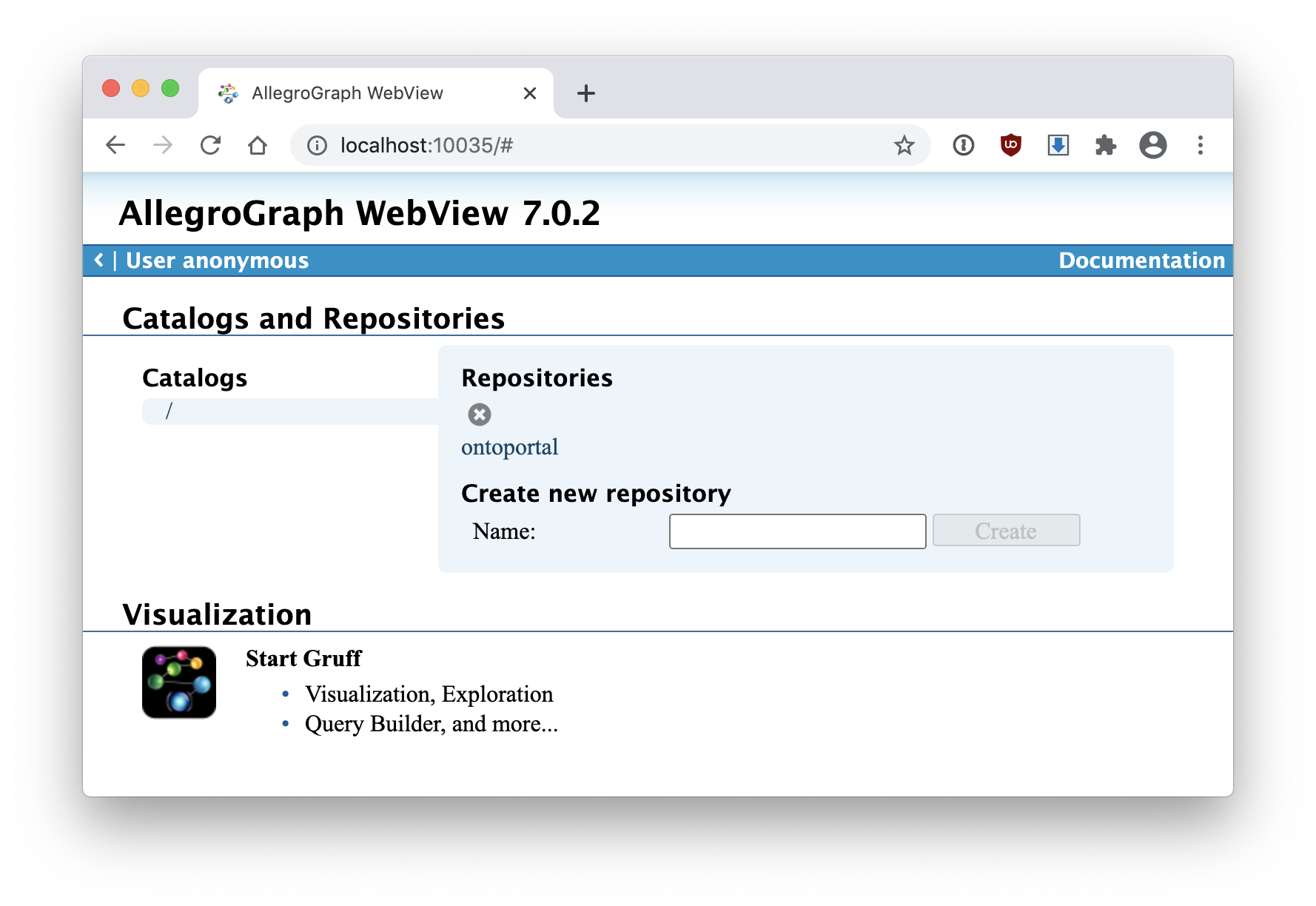This screenshot has width=1316, height=906.
Task: Bookmark this page with the star icon
Action: pos(904,145)
